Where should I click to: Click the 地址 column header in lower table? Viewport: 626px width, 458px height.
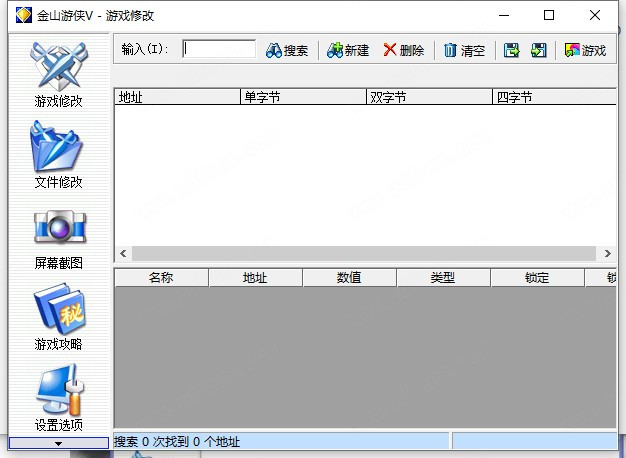coord(256,278)
